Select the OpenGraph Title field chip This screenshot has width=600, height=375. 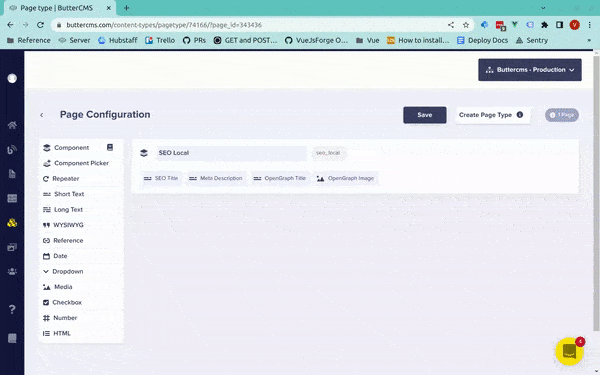(x=280, y=178)
